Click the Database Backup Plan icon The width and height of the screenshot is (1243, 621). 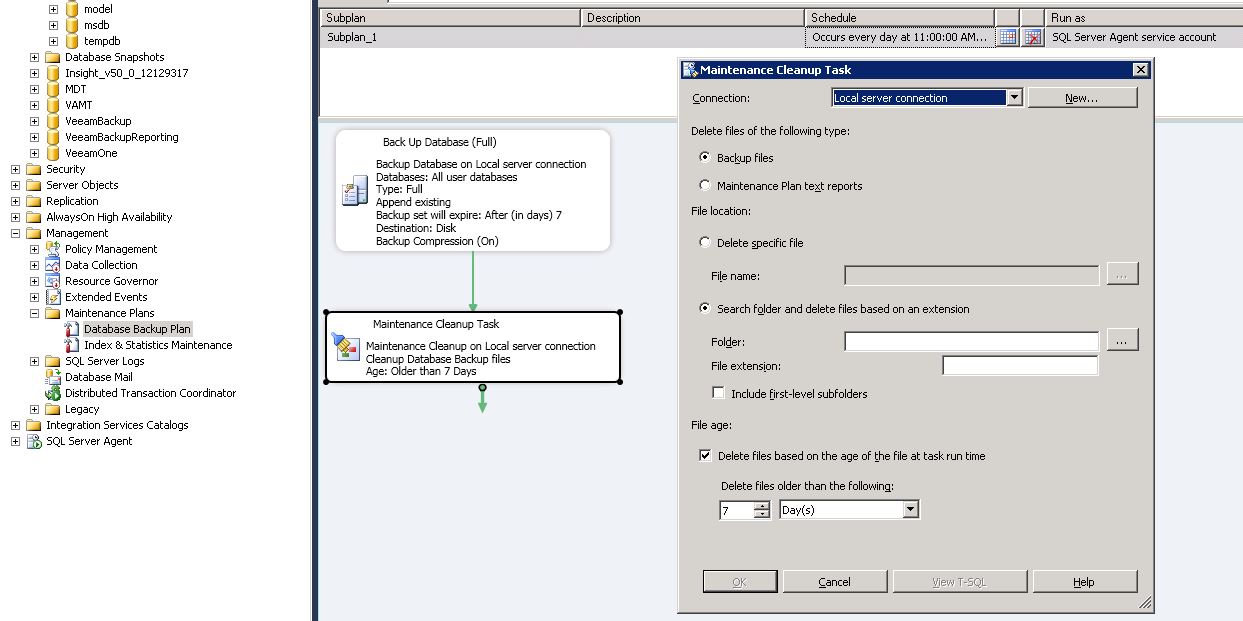tap(72, 329)
